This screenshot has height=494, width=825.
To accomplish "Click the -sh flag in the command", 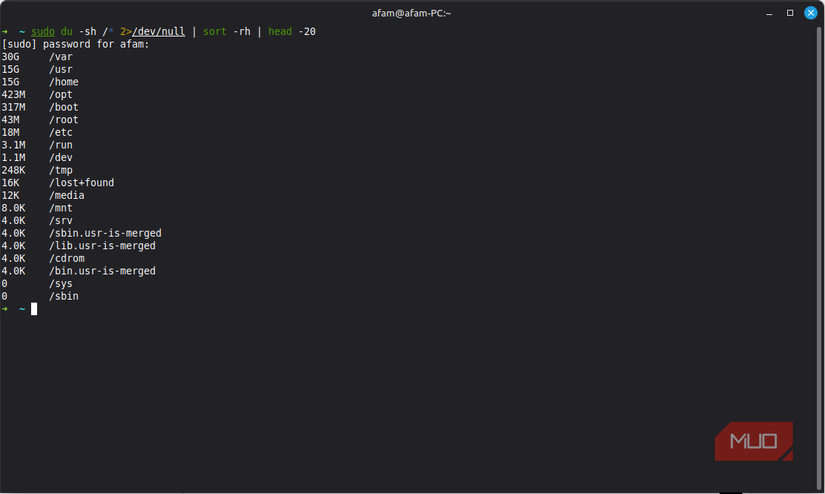I will point(87,32).
